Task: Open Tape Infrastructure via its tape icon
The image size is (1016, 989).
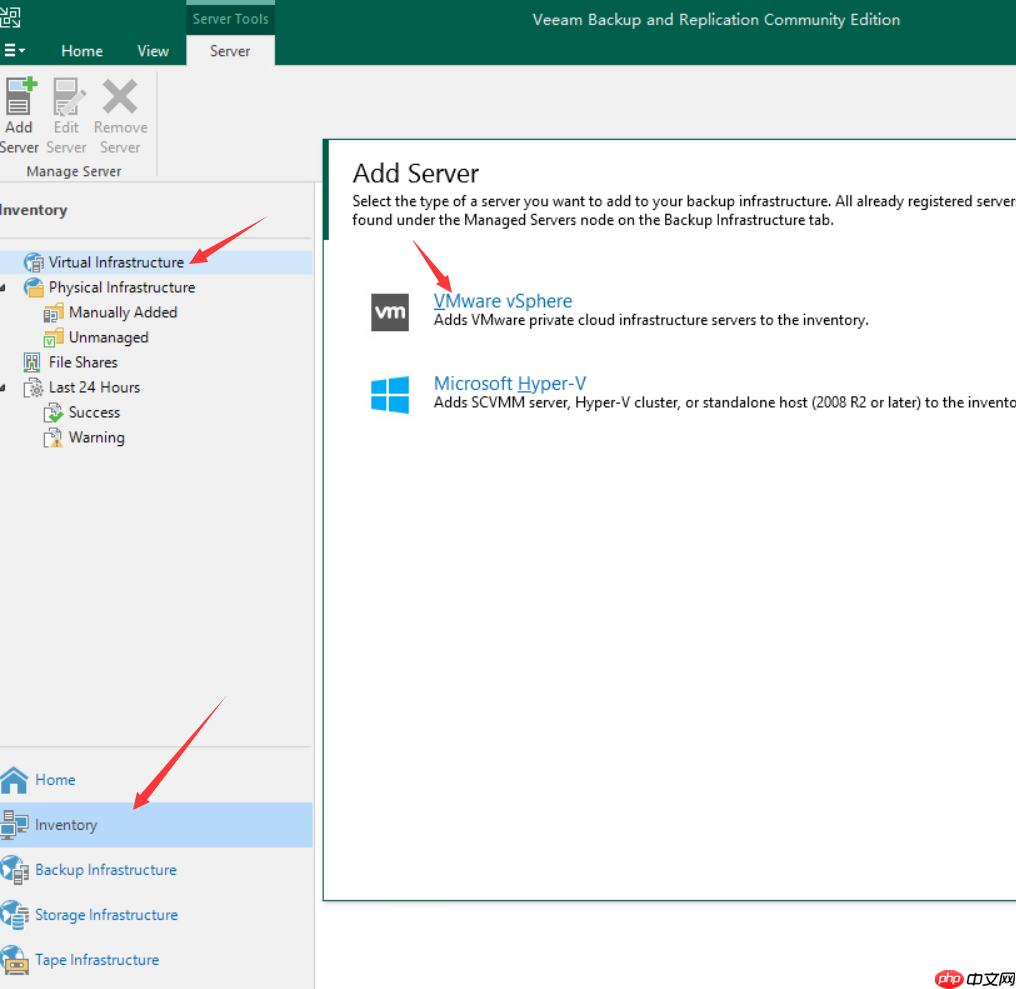Action: pyautogui.click(x=16, y=960)
